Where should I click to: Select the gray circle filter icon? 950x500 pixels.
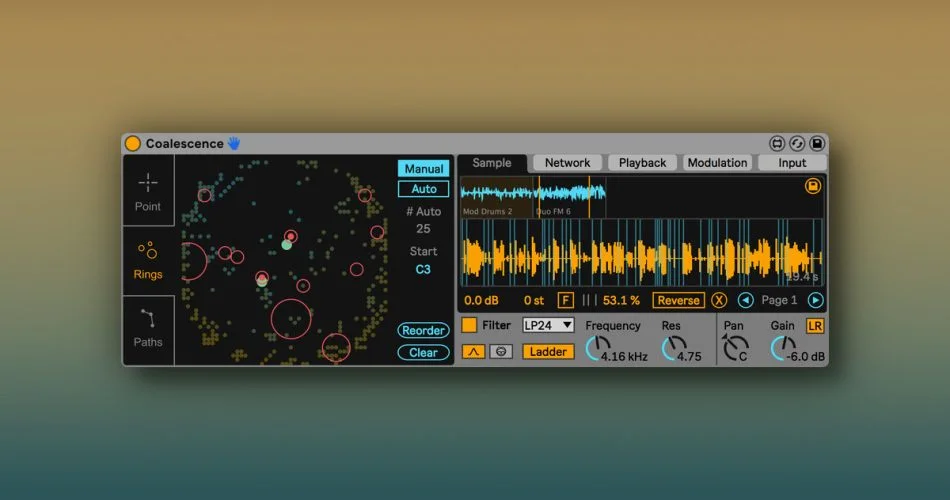[501, 352]
